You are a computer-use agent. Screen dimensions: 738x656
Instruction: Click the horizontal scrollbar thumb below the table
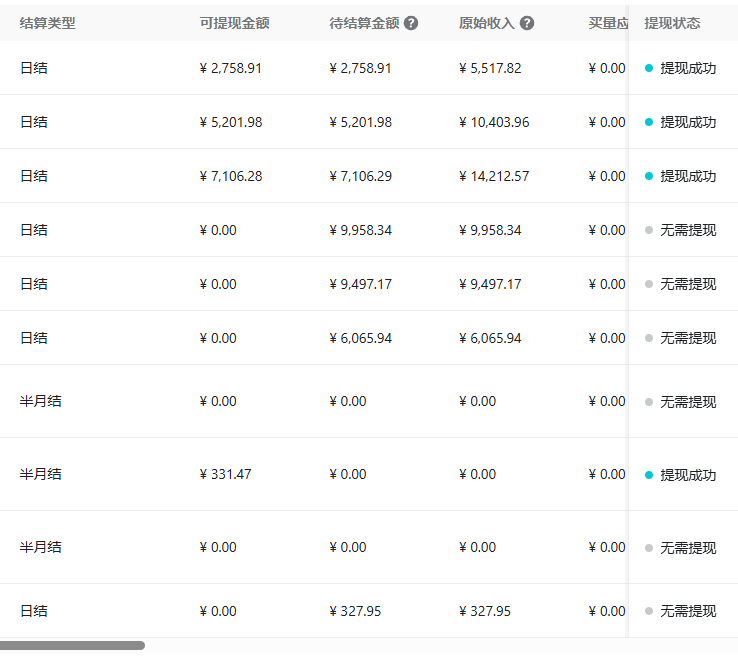click(x=72, y=645)
